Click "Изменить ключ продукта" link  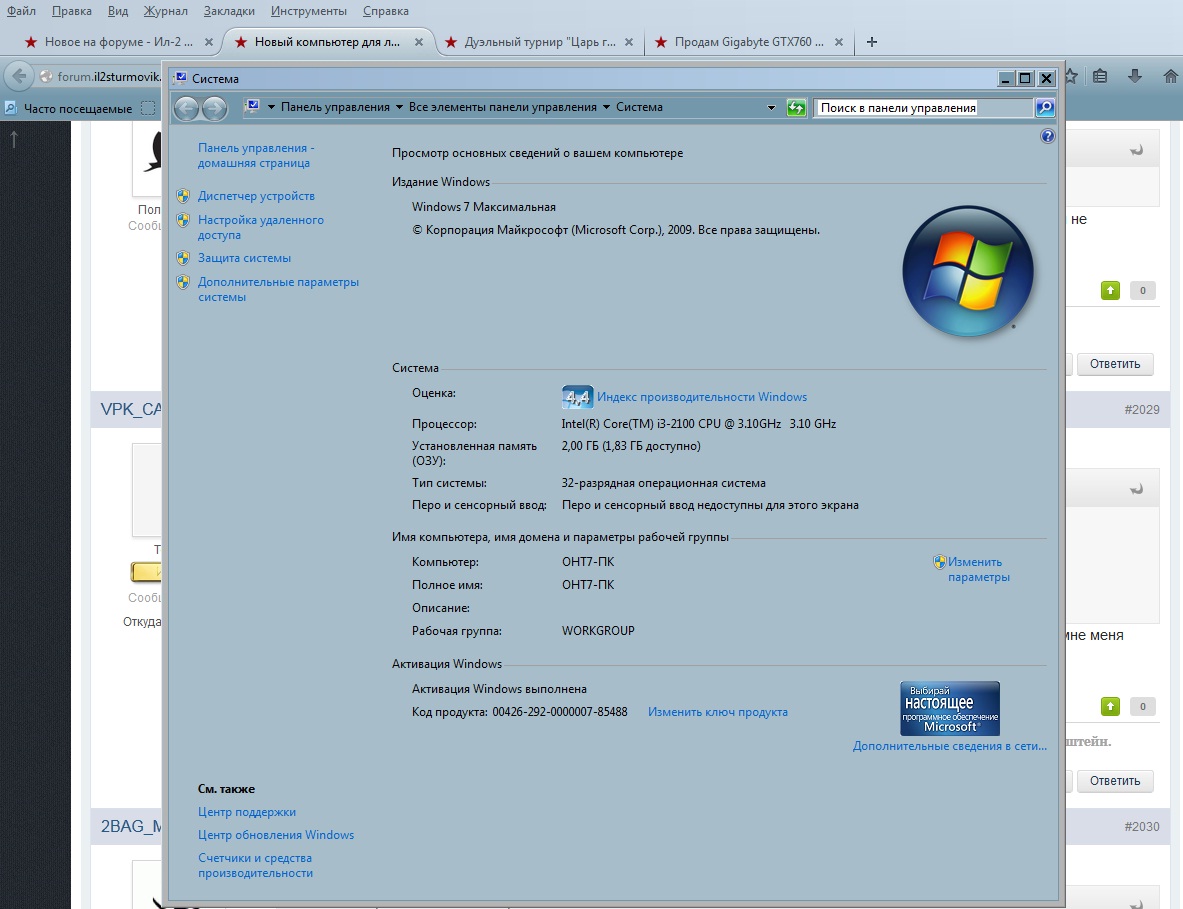point(717,712)
